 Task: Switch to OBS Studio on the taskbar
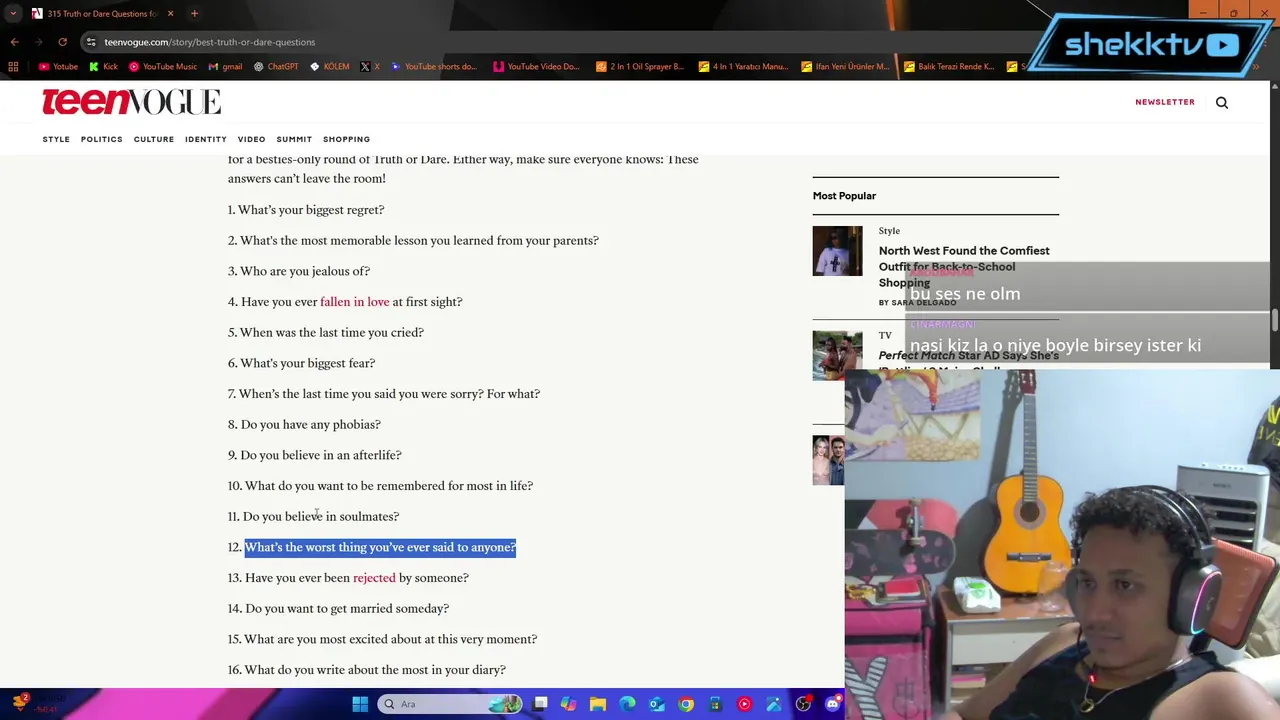click(803, 704)
